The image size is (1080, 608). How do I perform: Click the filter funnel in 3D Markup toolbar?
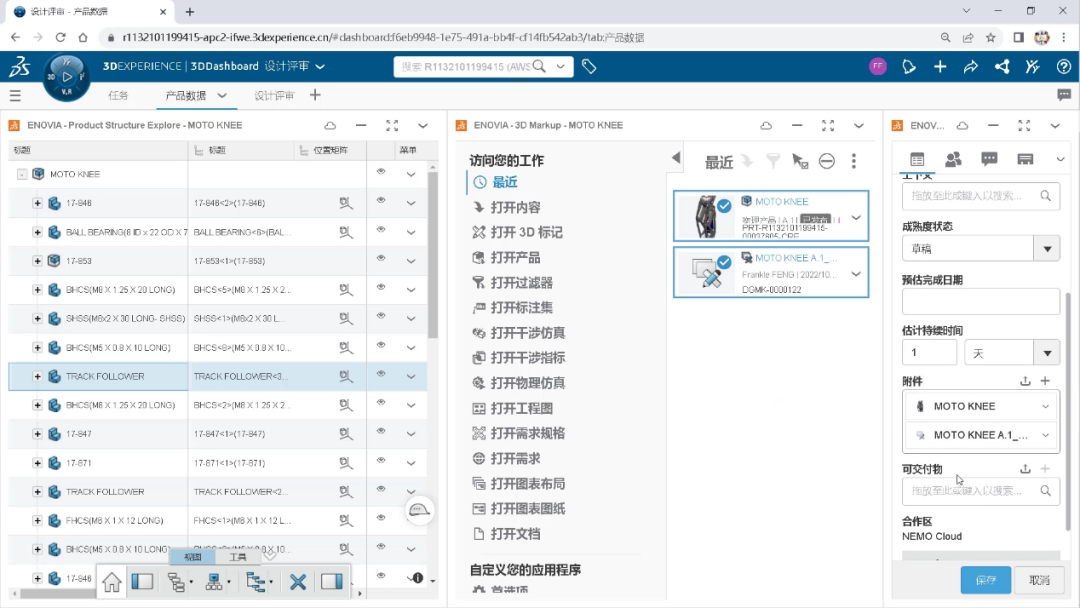click(774, 160)
